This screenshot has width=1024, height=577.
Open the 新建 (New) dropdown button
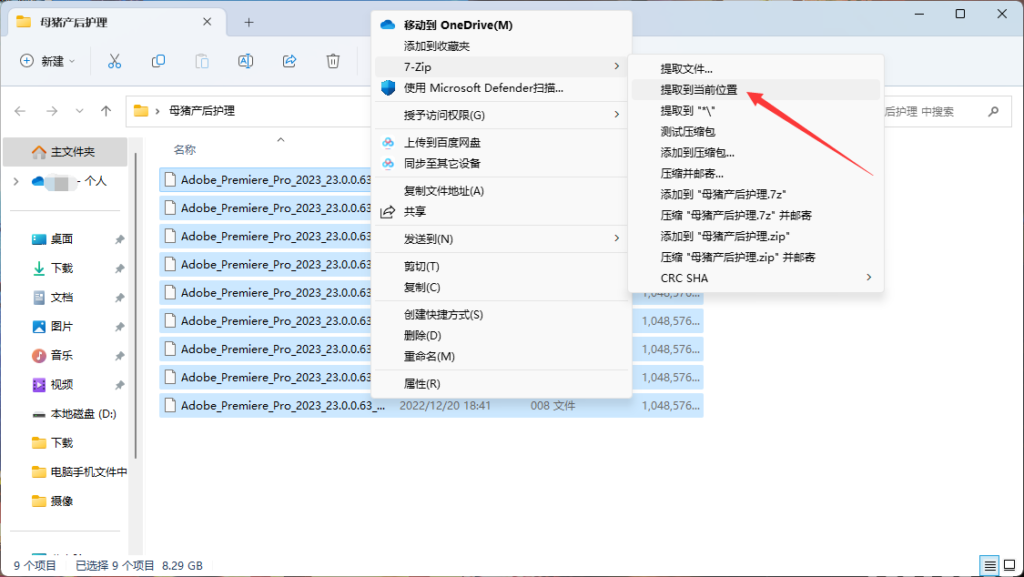[x=48, y=61]
